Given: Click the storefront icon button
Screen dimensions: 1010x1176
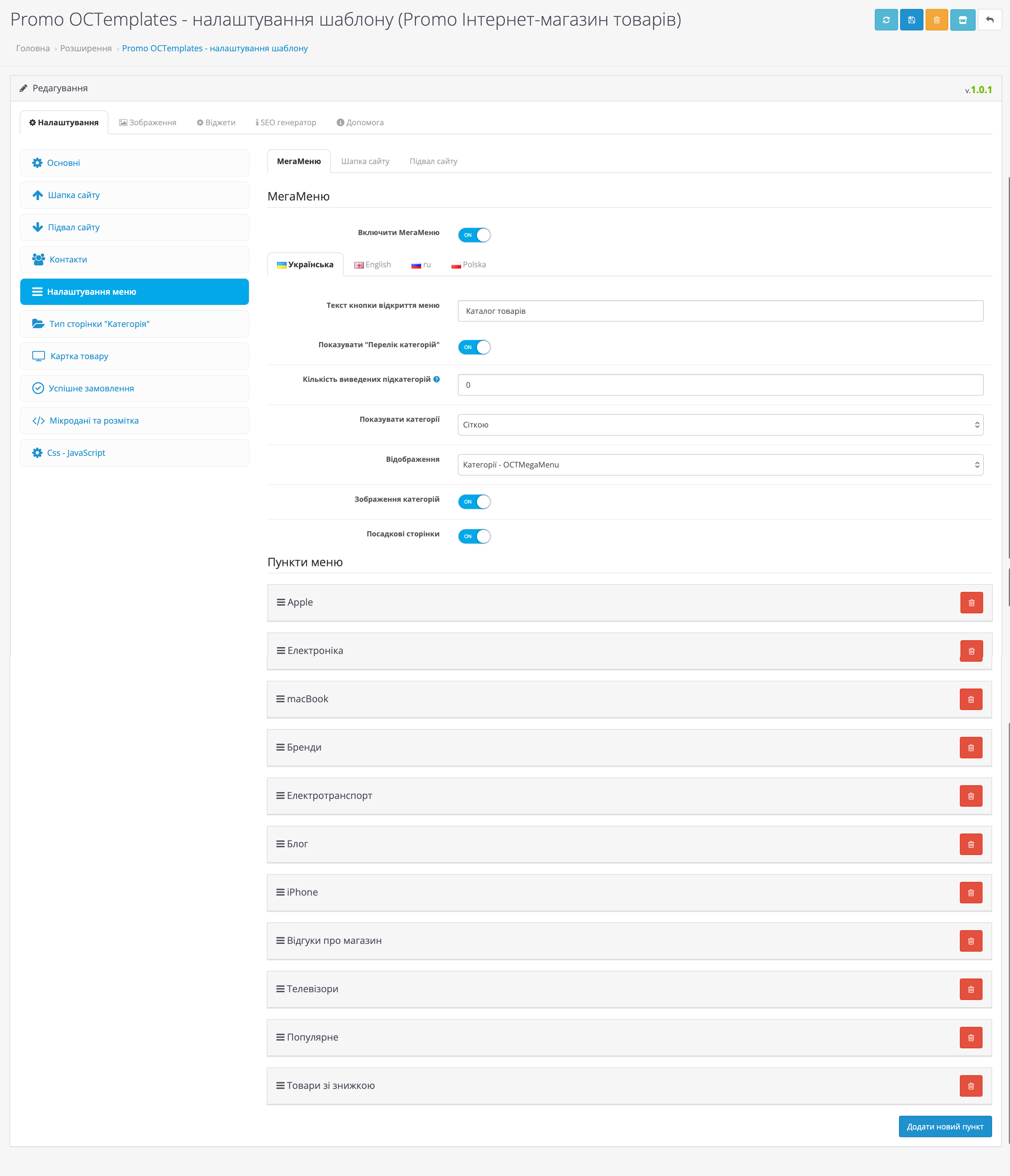Looking at the screenshot, I should 962,20.
